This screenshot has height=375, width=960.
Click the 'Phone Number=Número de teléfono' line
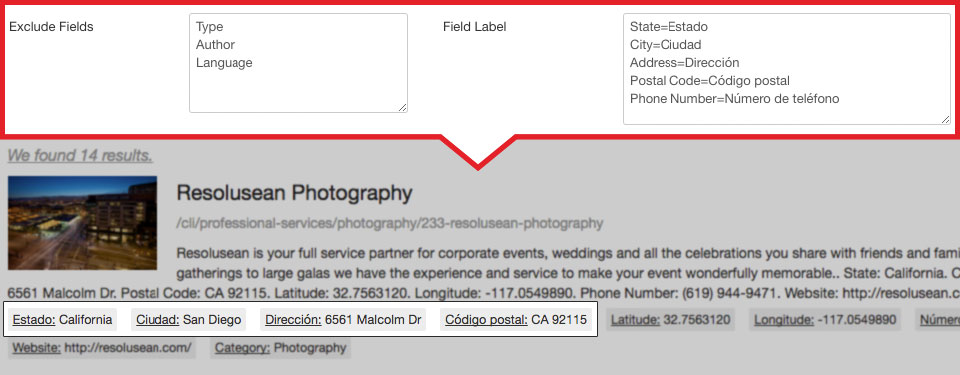735,99
